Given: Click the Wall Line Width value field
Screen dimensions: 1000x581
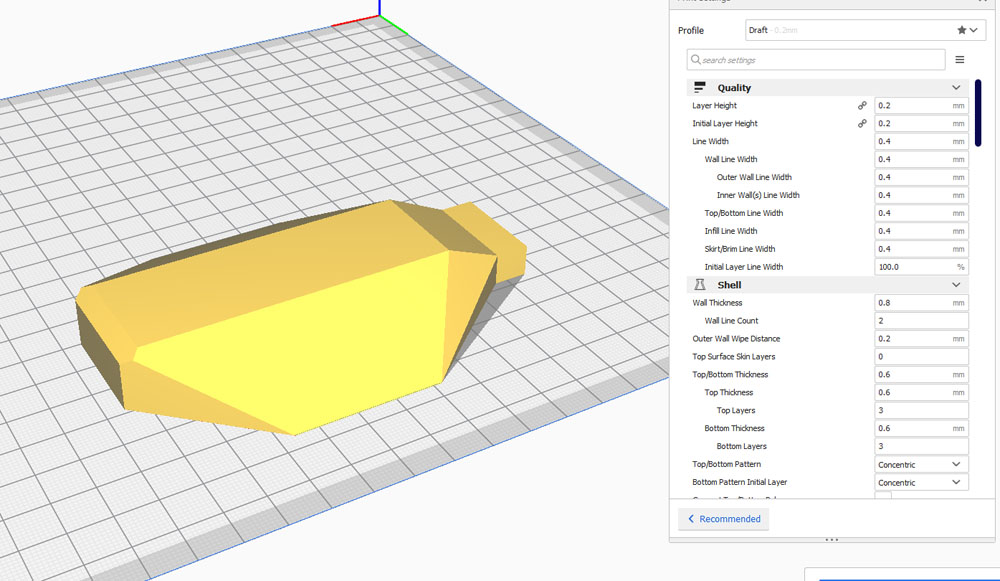Looking at the screenshot, I should [921, 159].
